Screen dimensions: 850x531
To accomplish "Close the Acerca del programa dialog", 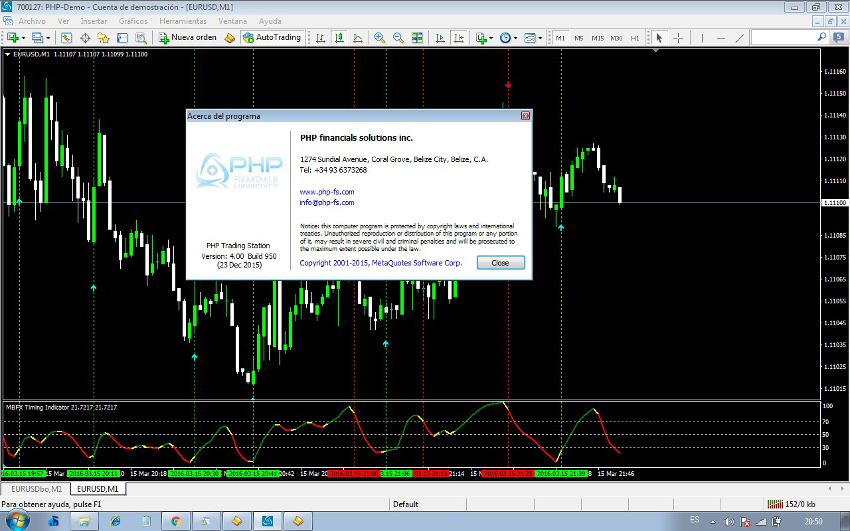I will (x=500, y=262).
